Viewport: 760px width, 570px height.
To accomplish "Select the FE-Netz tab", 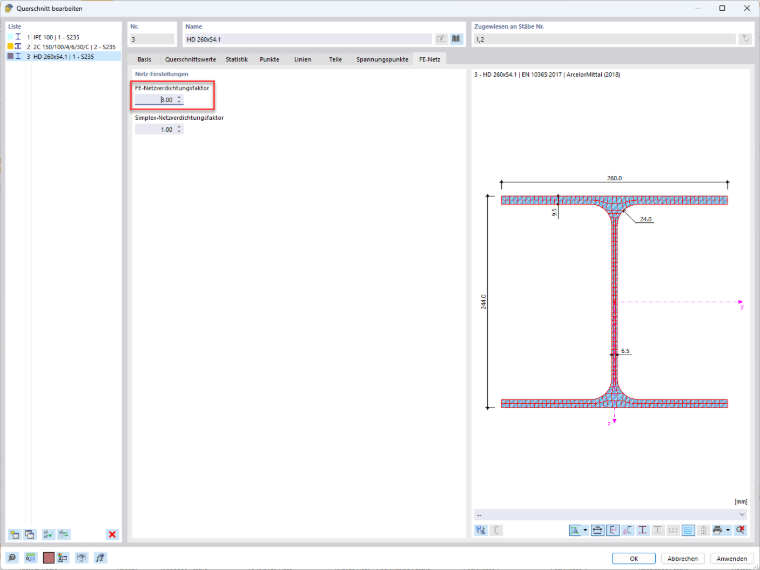I will 429,59.
